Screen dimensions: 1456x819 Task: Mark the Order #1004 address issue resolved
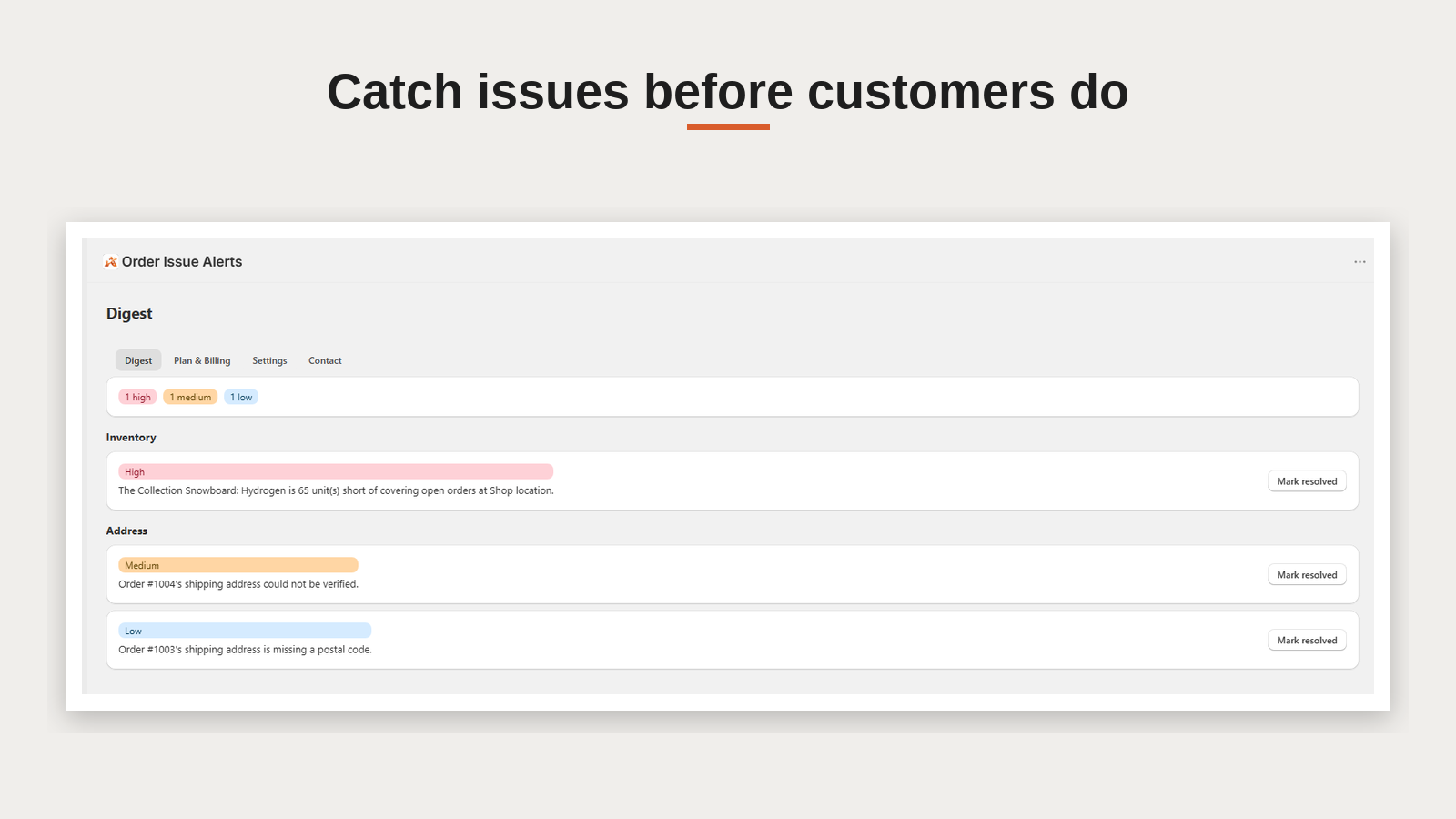1307,575
